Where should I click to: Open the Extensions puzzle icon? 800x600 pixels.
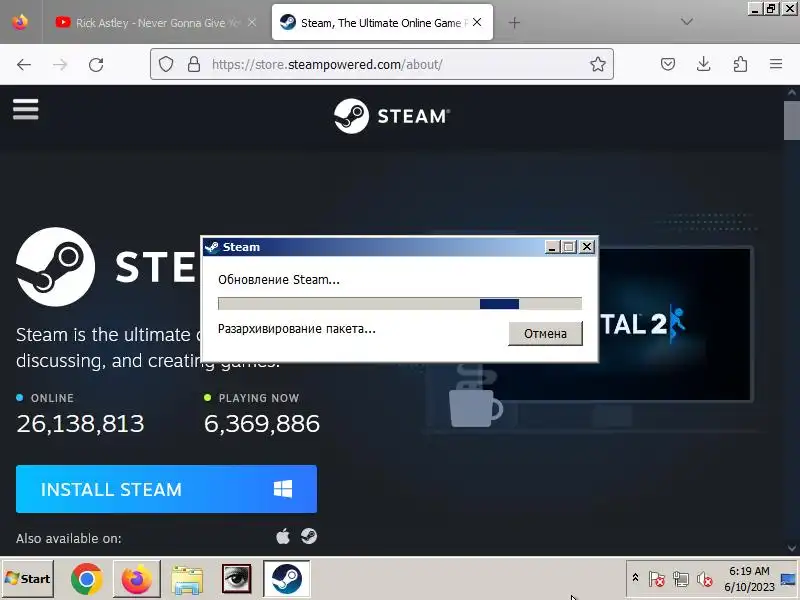pos(740,64)
